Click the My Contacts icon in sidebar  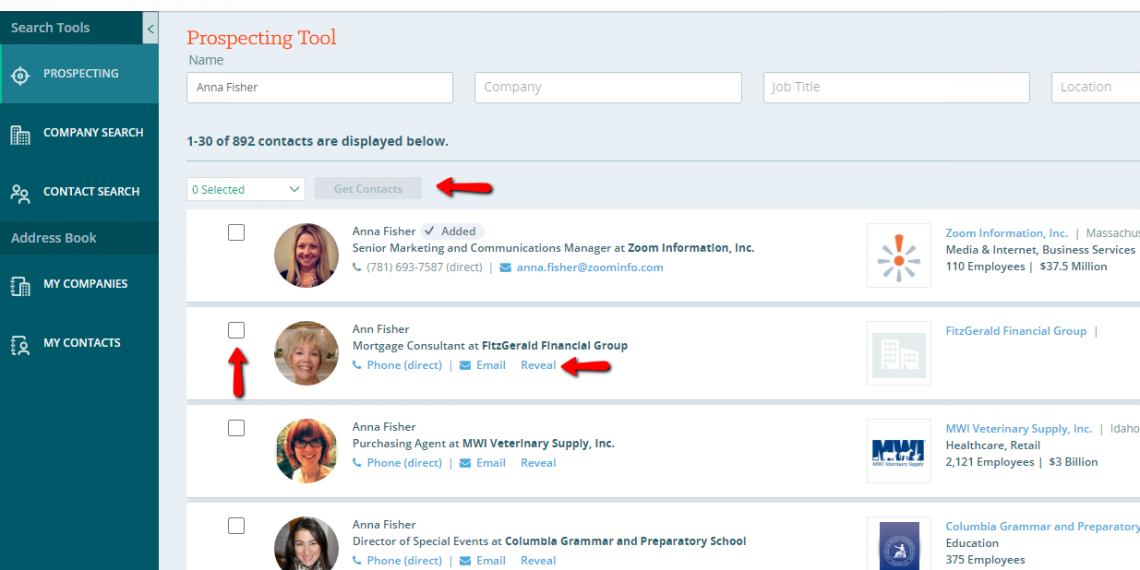tap(20, 345)
